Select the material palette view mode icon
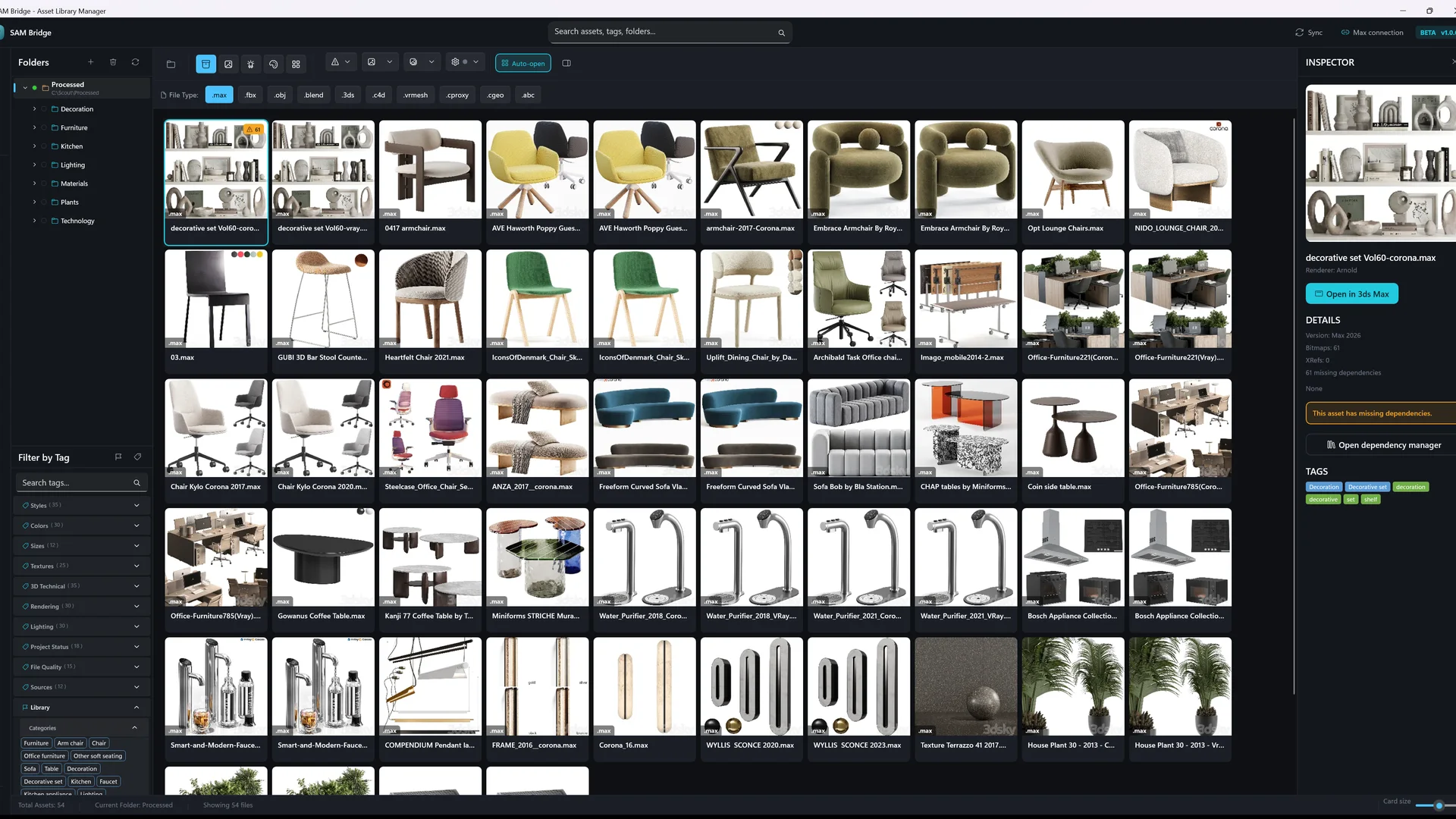Screen dimensions: 1456x819 tap(274, 64)
